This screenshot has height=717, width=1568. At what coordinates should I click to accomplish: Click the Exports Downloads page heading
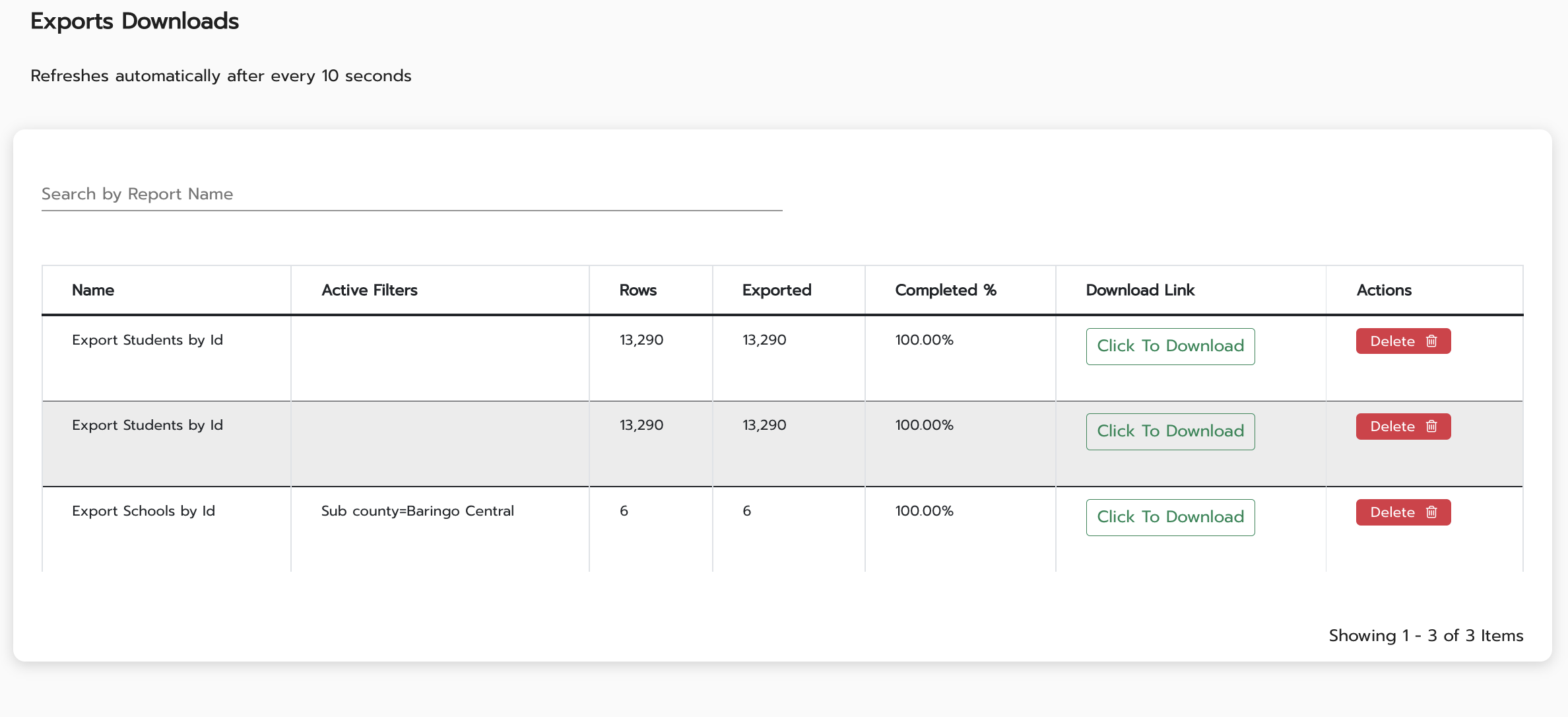(x=135, y=21)
